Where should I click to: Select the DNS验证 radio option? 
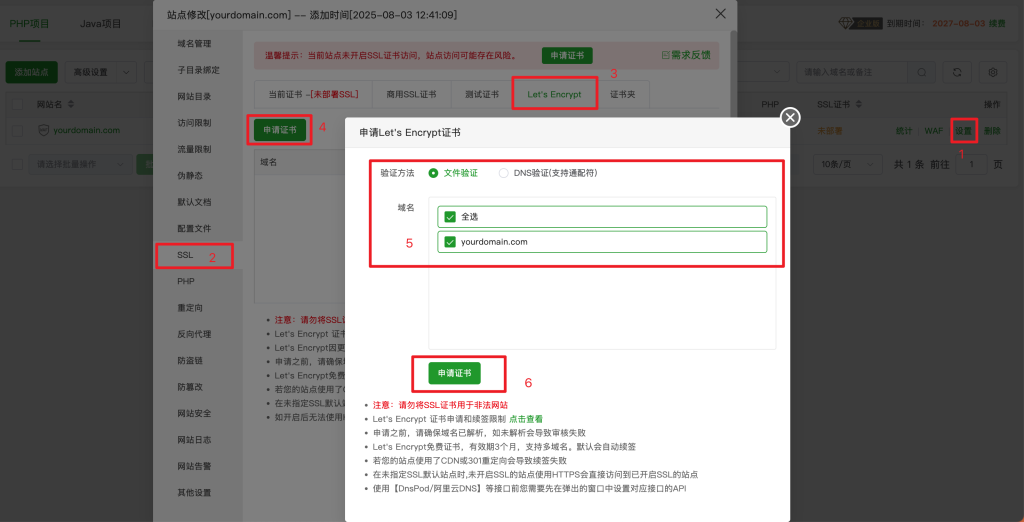point(504,172)
